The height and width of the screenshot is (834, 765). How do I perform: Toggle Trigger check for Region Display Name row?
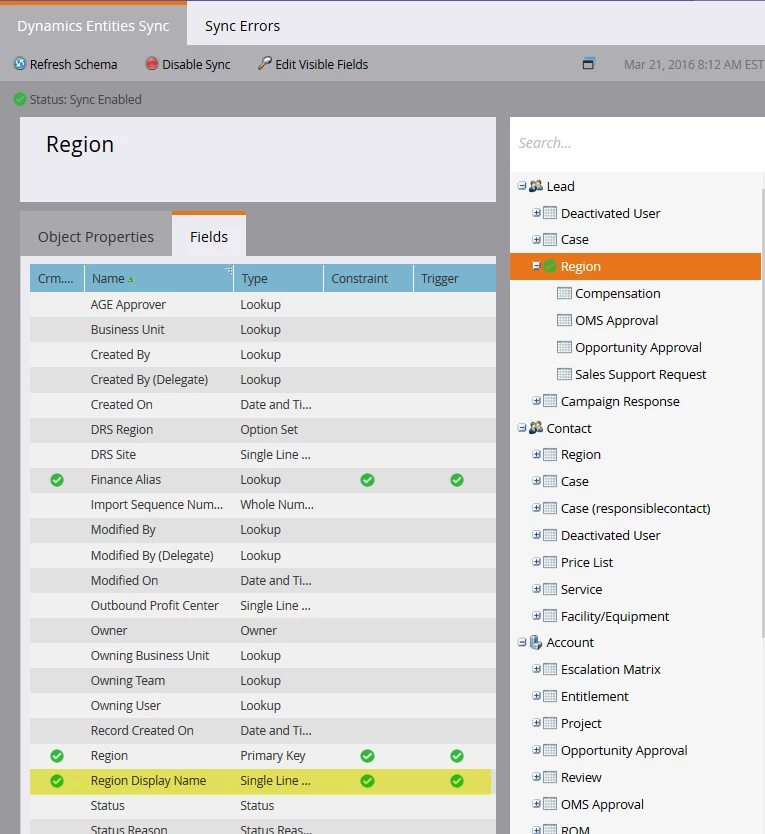[x=456, y=781]
